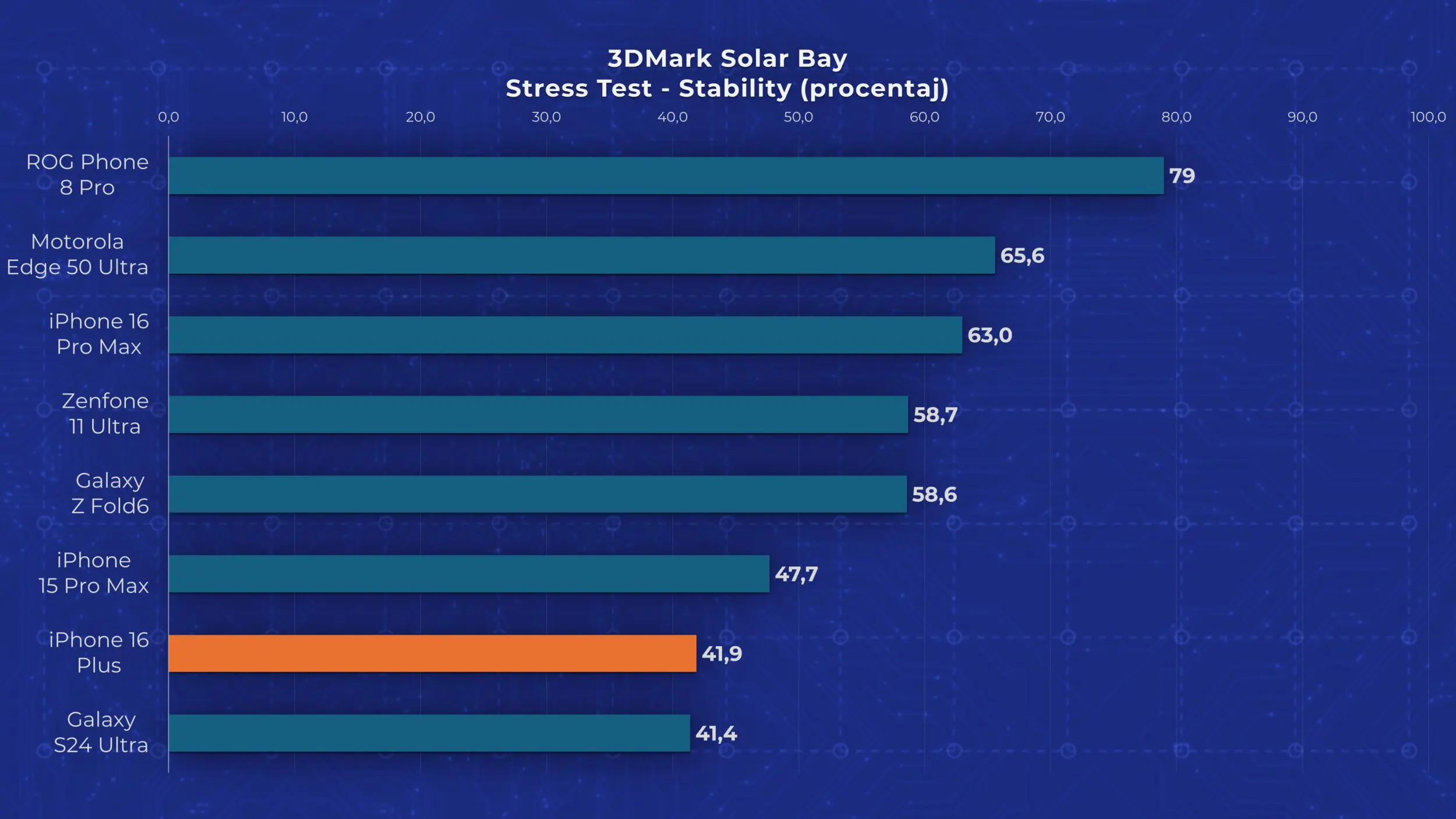This screenshot has width=1456, height=819.
Task: Click the "Galaxy Z Fold6" label
Action: (110, 494)
